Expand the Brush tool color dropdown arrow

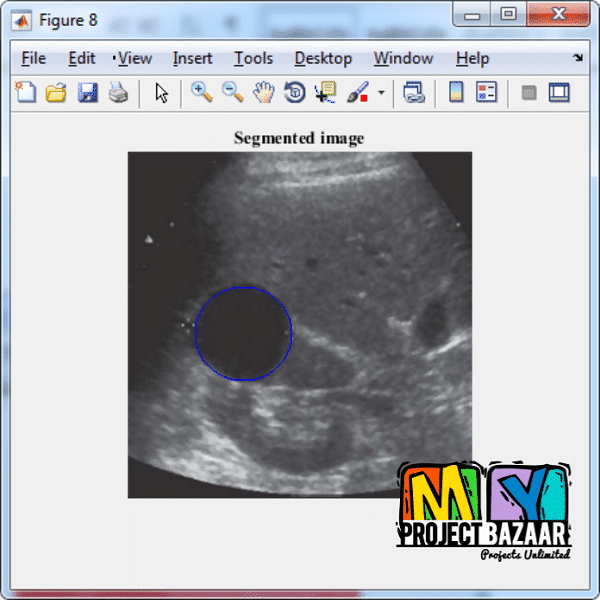381,94
